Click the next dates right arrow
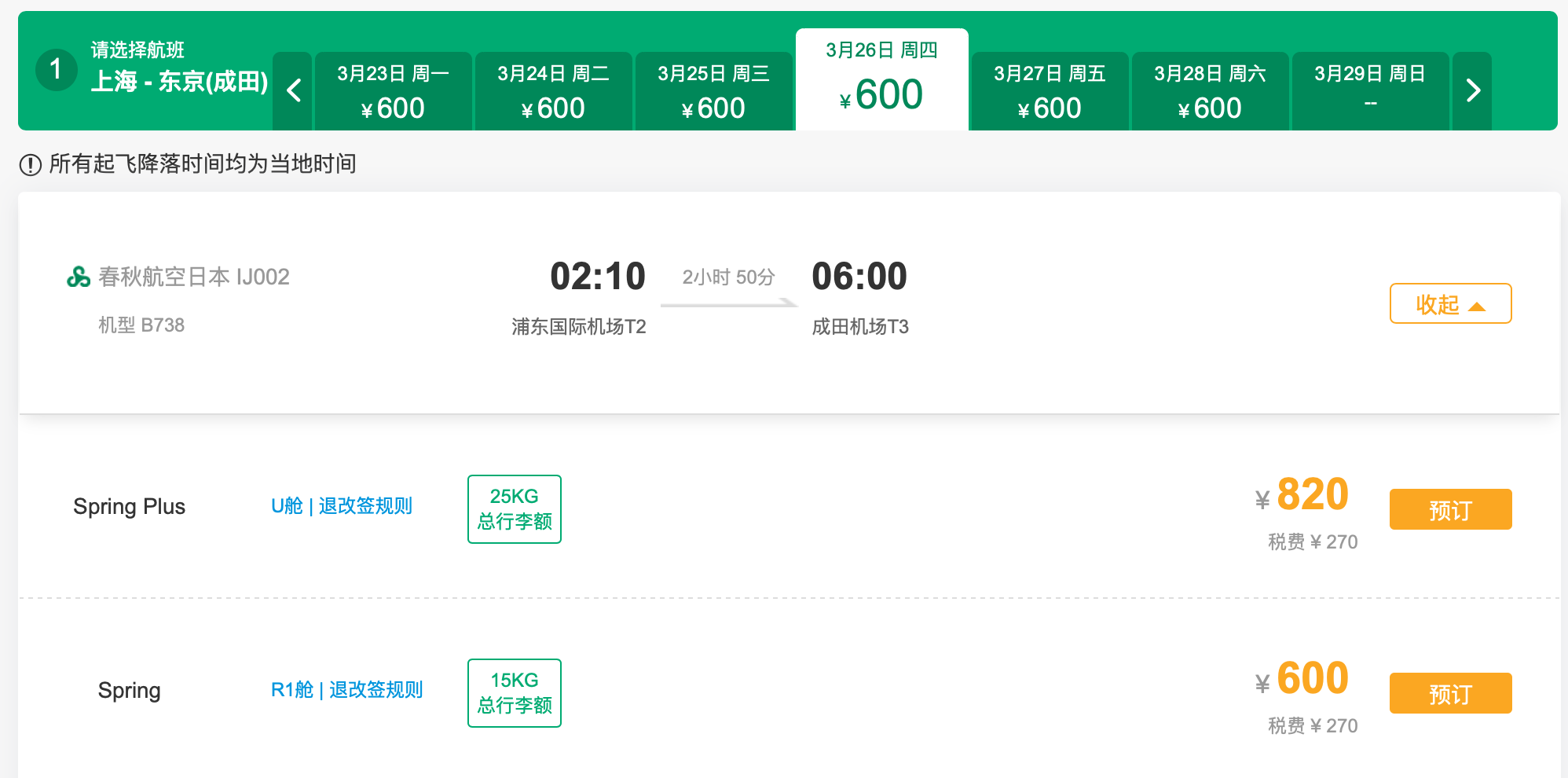 pos(1473,91)
